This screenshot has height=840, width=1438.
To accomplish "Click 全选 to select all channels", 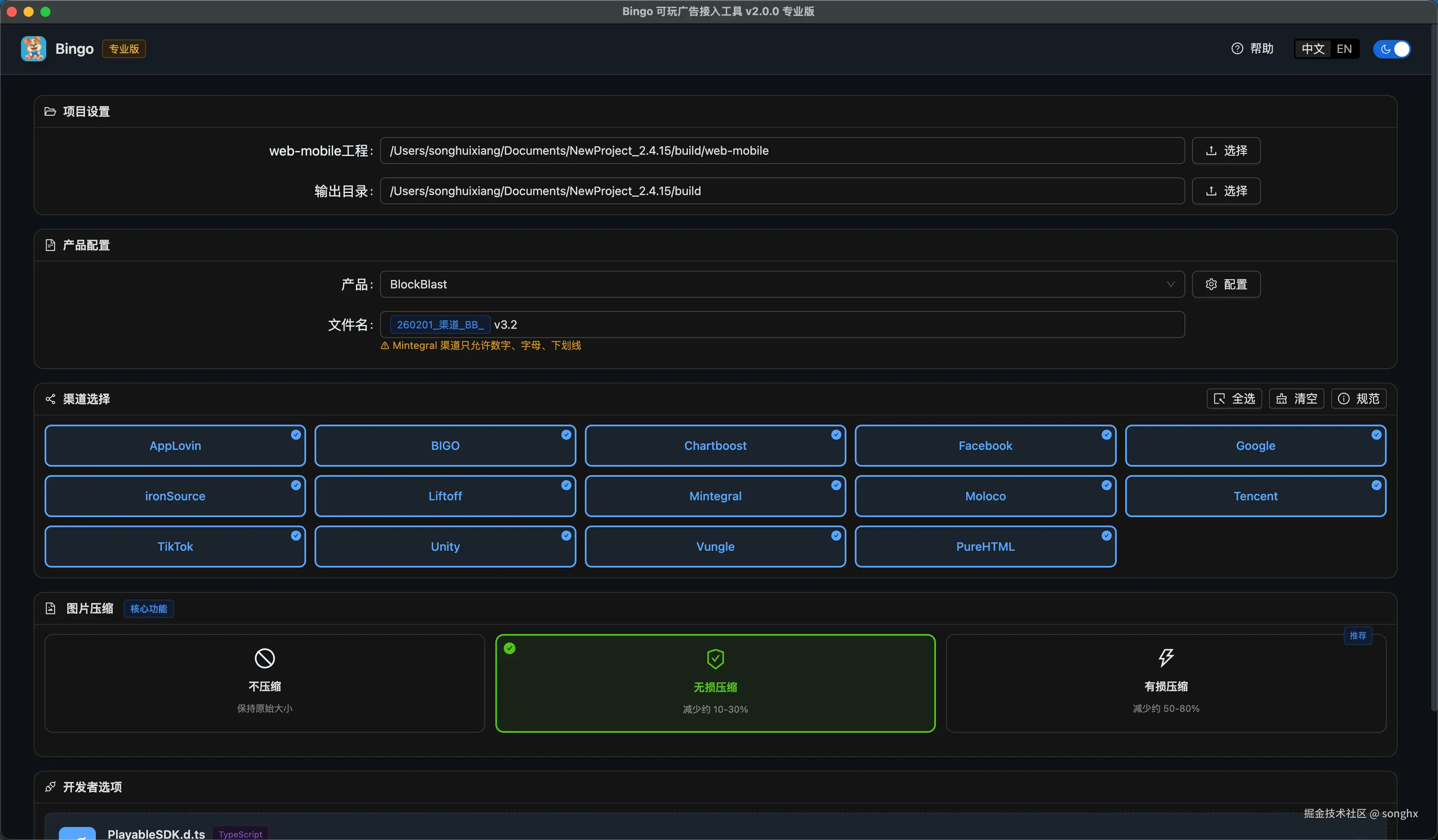I will click(x=1234, y=398).
